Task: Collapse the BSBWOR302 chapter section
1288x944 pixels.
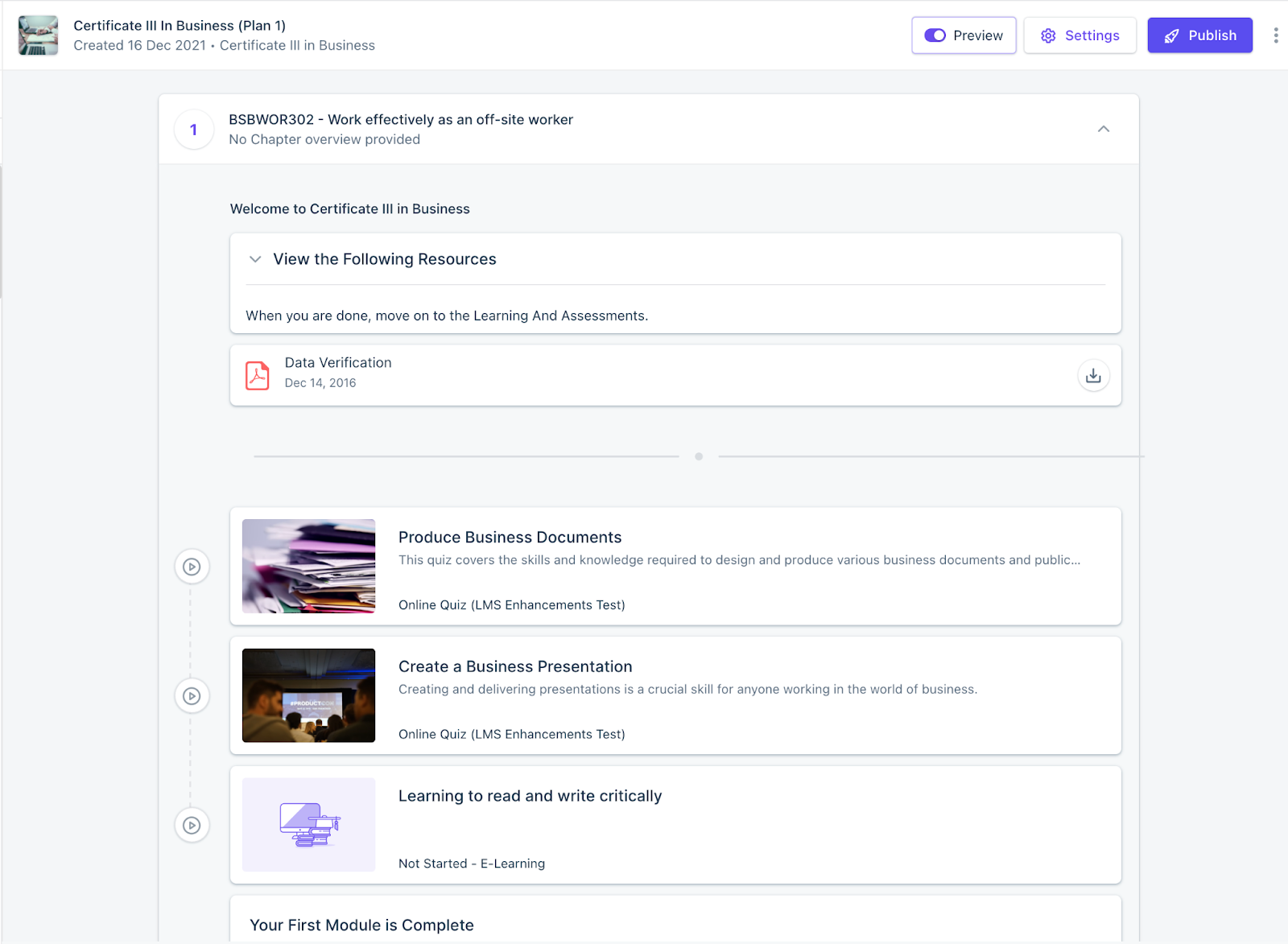Action: tap(1104, 129)
